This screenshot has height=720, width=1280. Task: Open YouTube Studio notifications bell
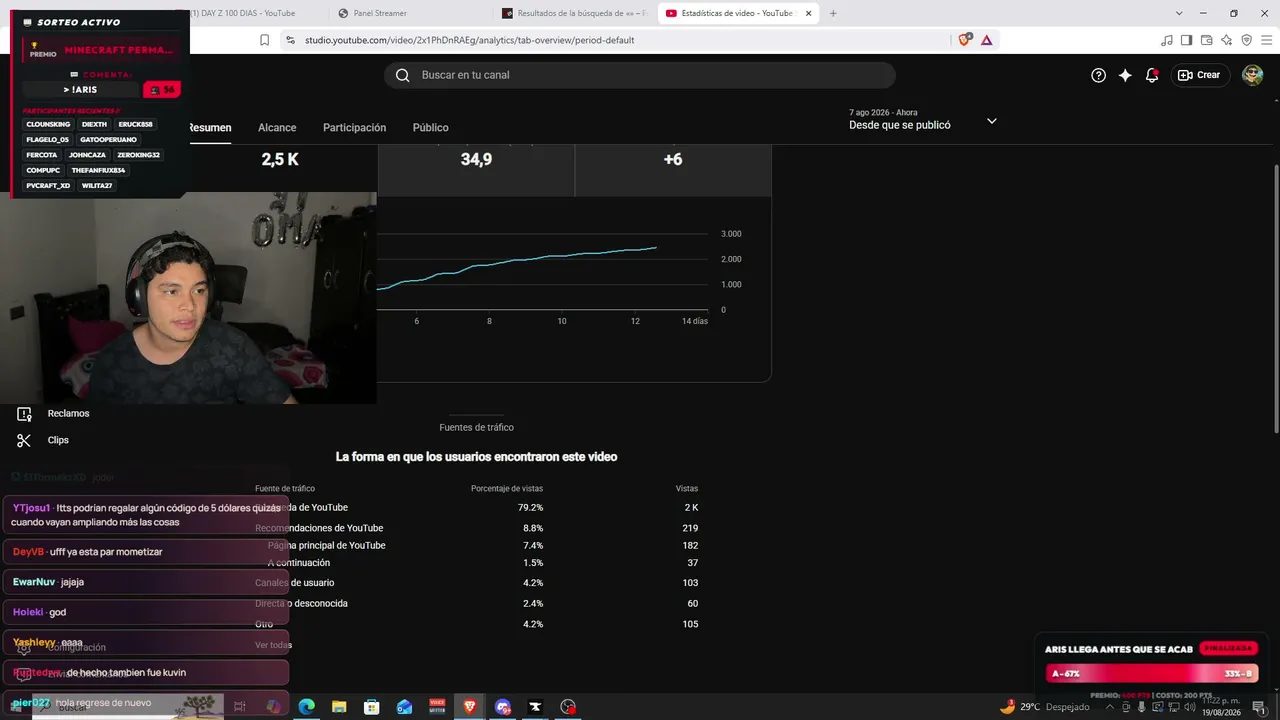(x=1152, y=75)
